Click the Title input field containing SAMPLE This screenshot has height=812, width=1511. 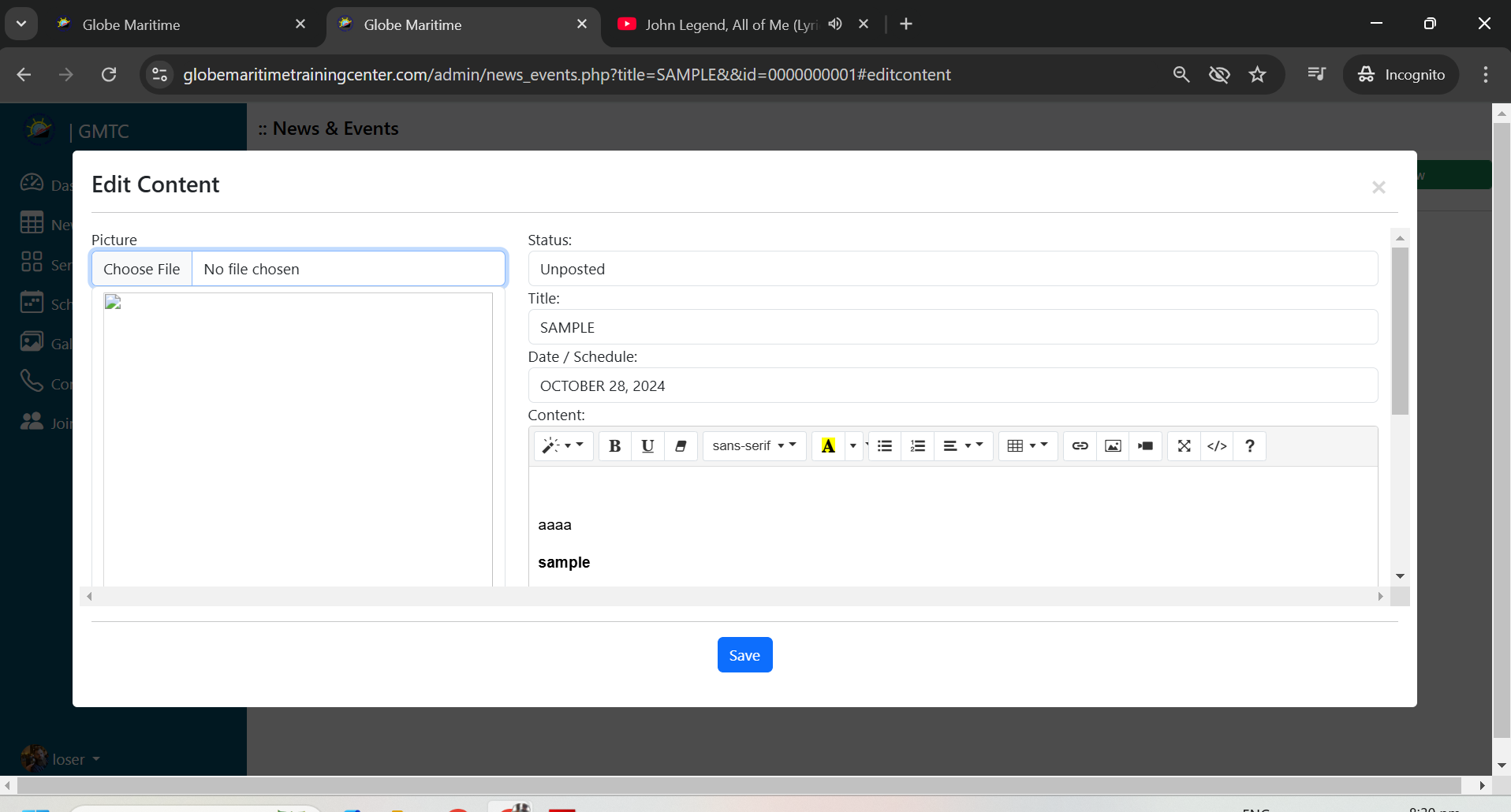pyautogui.click(x=952, y=327)
